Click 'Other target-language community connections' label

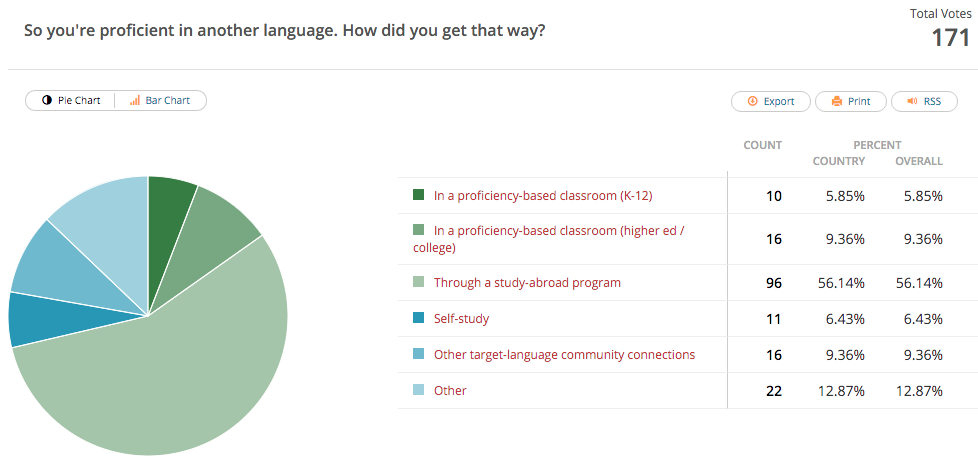pyautogui.click(x=564, y=355)
